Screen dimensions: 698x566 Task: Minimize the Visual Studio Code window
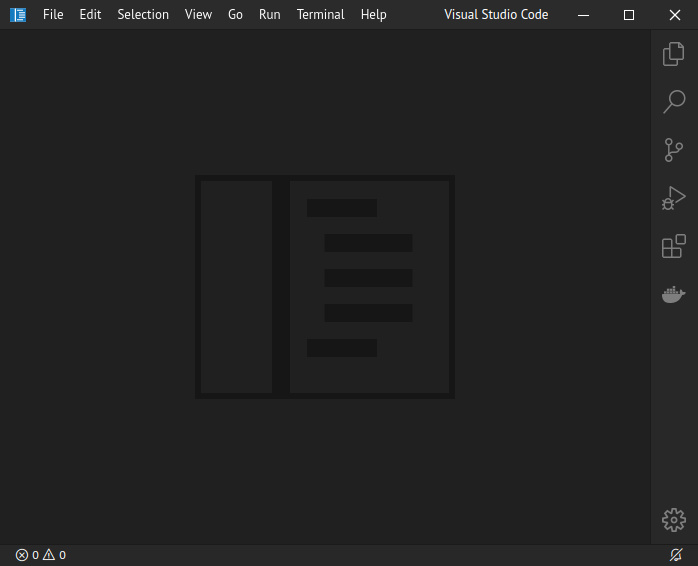pos(583,15)
